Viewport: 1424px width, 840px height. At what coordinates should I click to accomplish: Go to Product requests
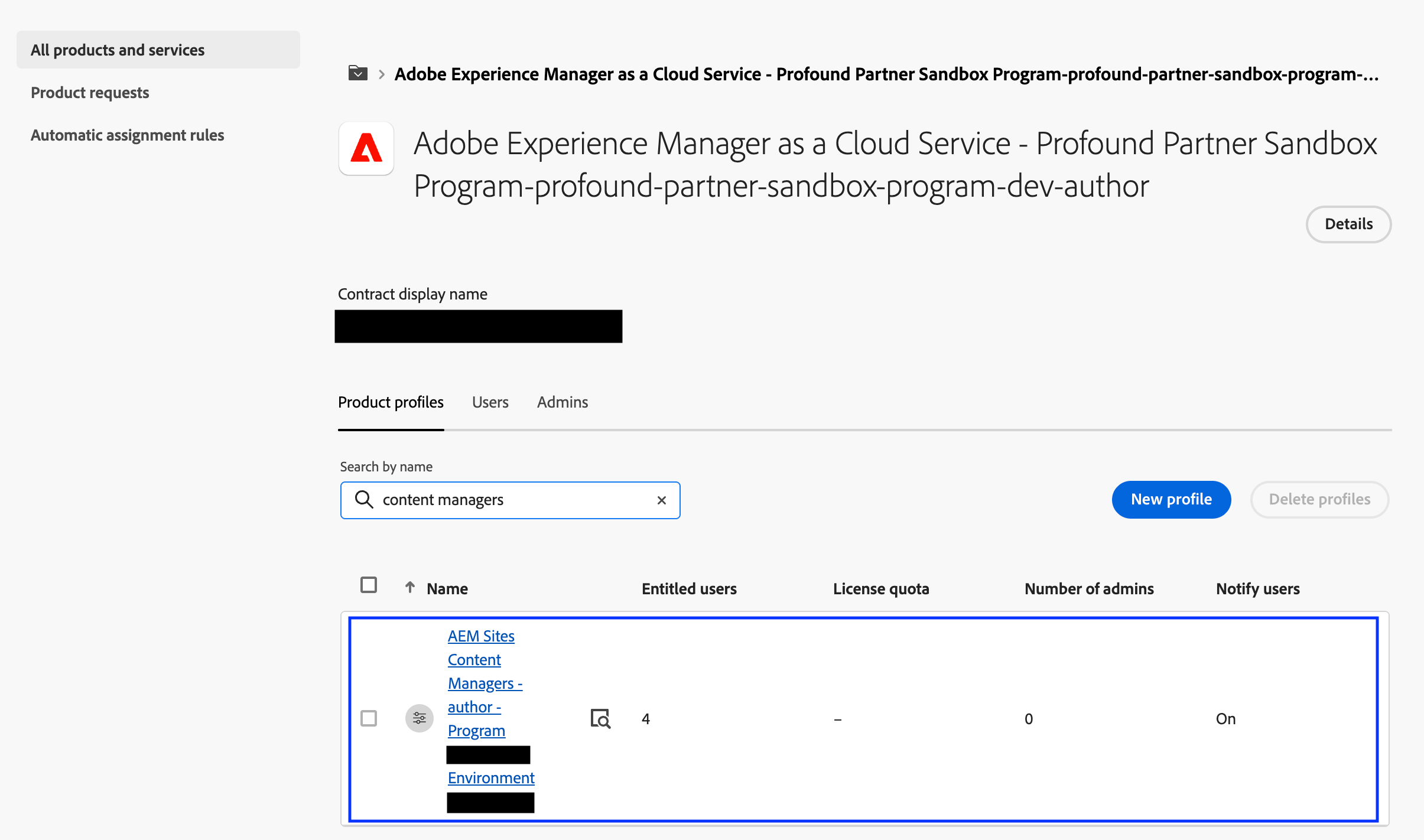90,93
